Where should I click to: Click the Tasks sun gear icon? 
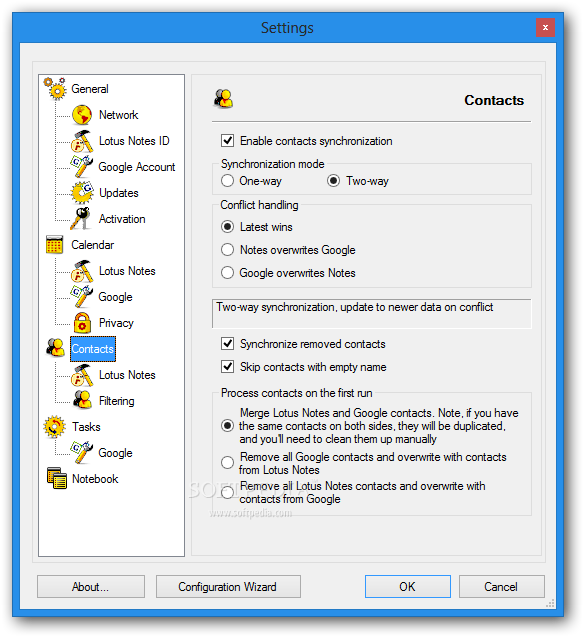54,427
